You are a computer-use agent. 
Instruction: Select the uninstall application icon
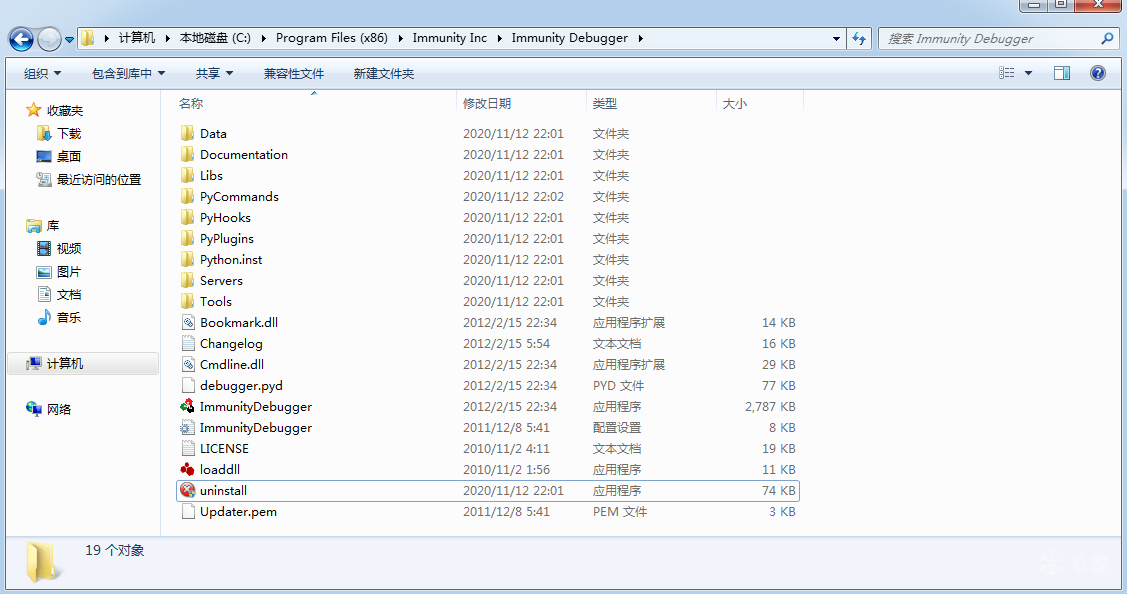[188, 490]
